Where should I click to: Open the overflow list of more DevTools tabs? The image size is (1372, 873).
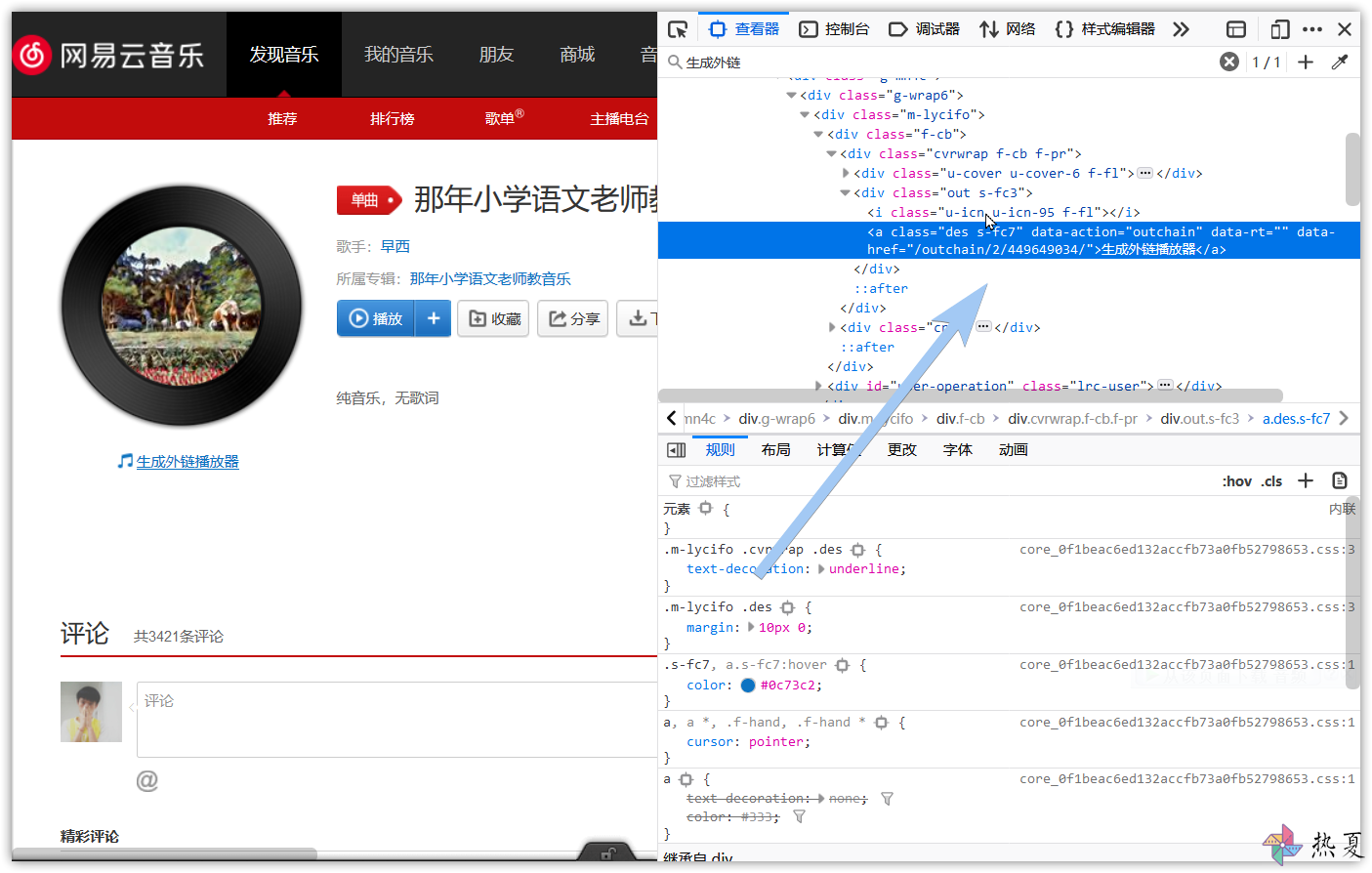click(1182, 29)
